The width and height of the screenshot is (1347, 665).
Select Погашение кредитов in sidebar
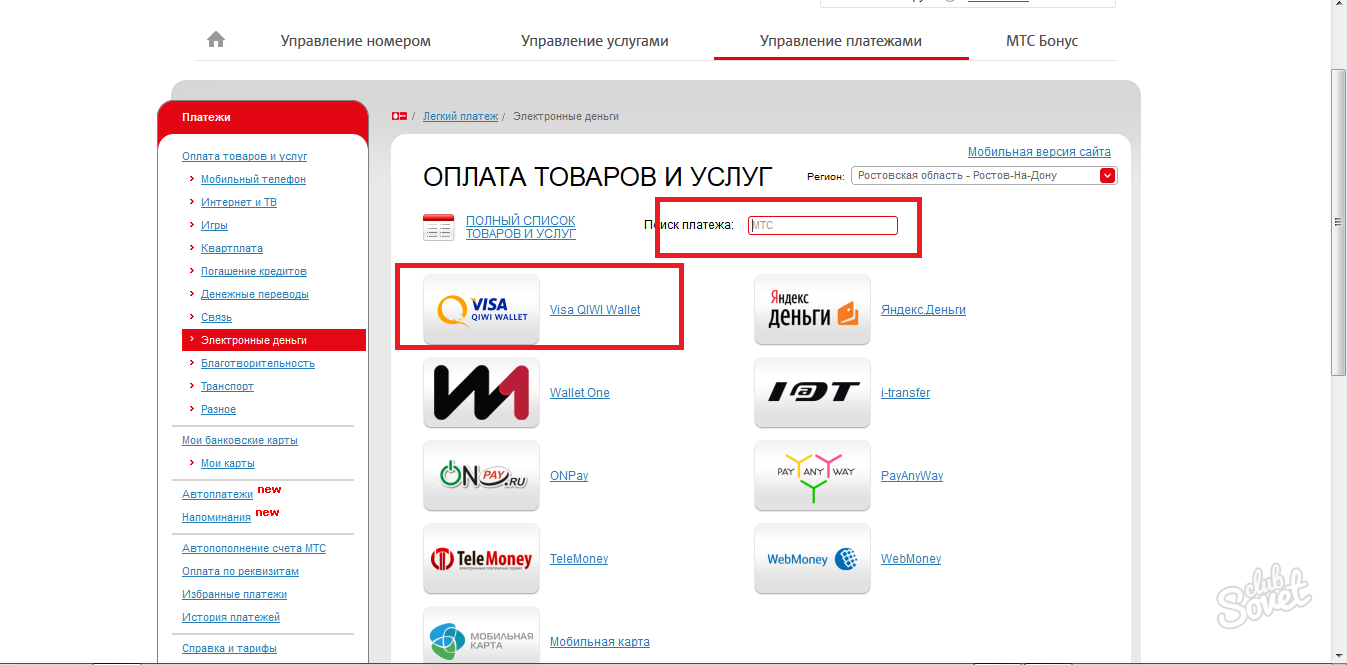click(254, 271)
